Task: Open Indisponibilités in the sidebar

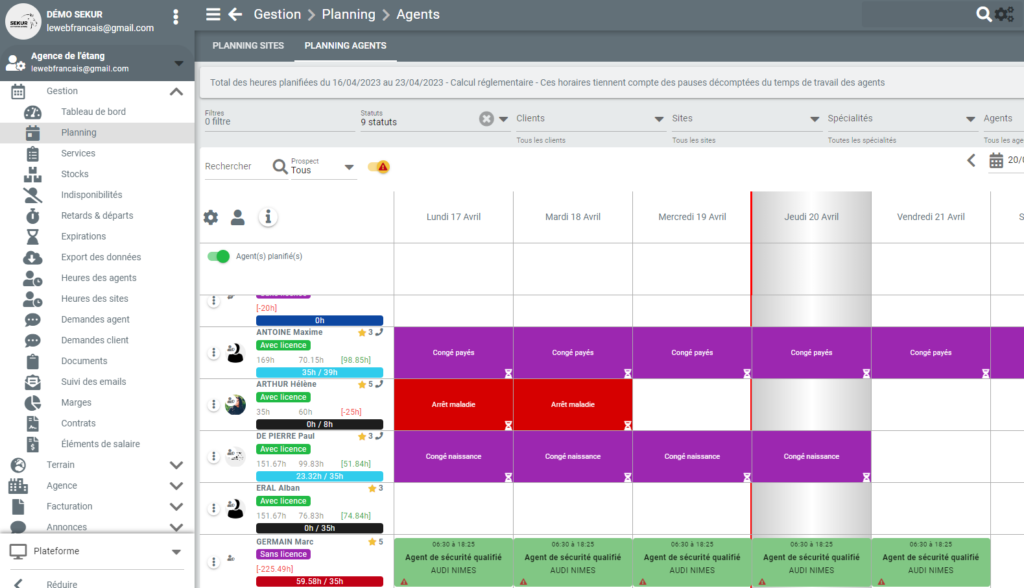Action: pos(91,195)
